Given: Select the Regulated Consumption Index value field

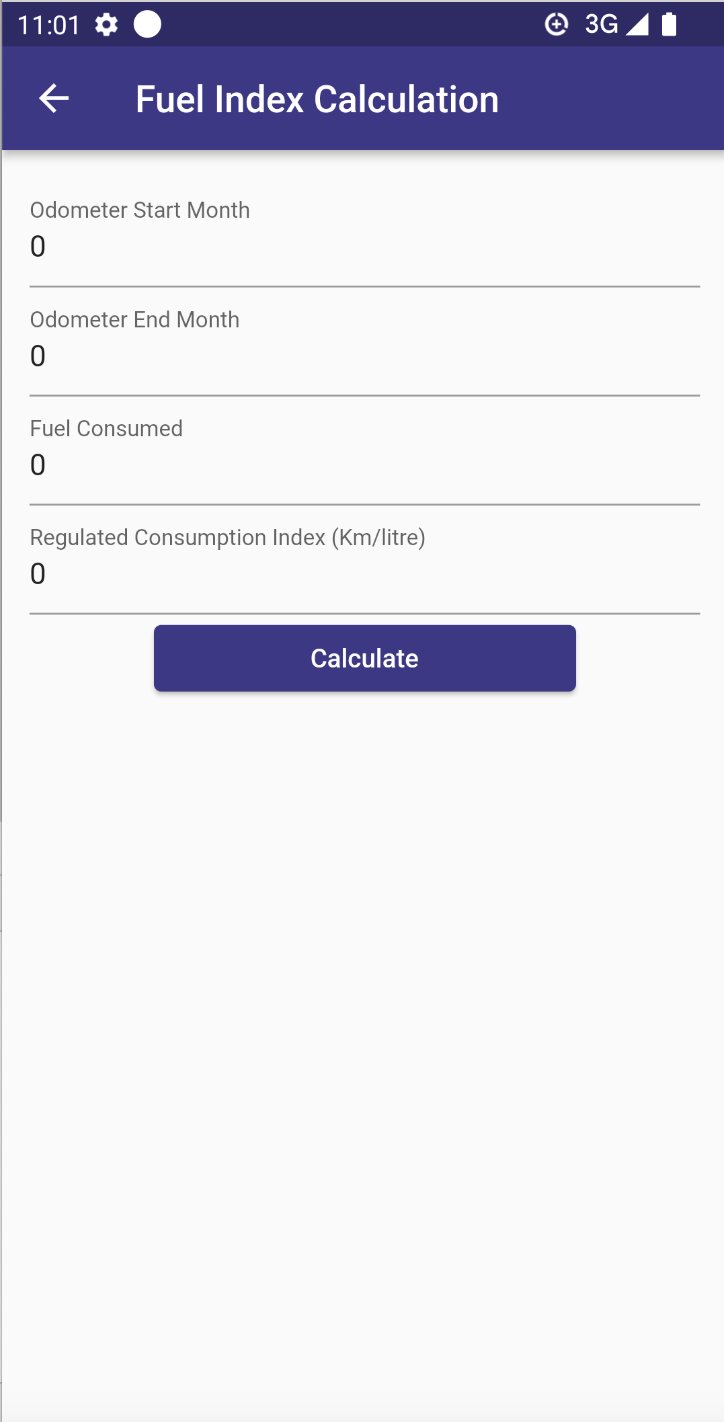Looking at the screenshot, I should (364, 574).
